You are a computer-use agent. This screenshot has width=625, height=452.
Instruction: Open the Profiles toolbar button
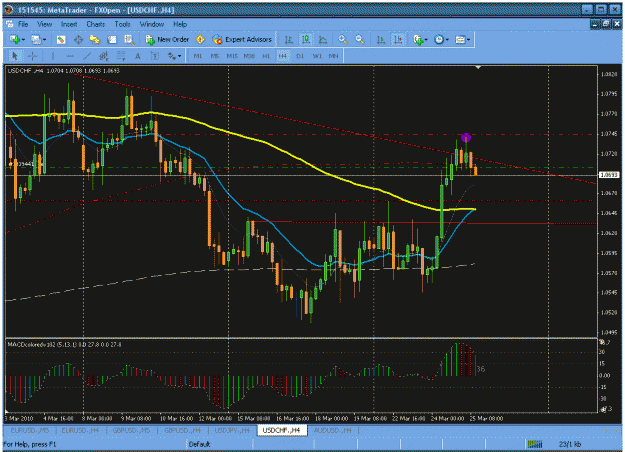(36, 39)
